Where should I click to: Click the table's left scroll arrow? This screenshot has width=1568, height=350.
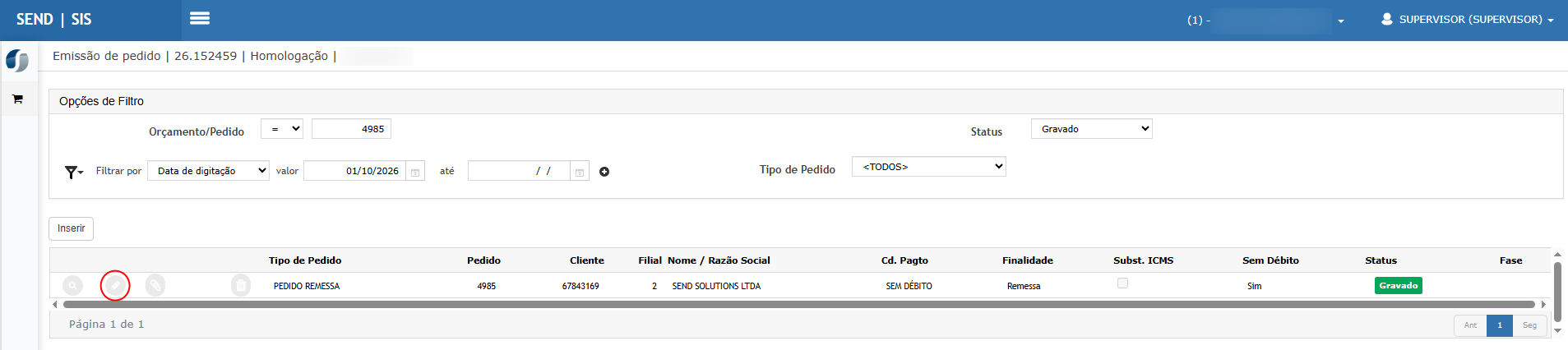tap(55, 304)
